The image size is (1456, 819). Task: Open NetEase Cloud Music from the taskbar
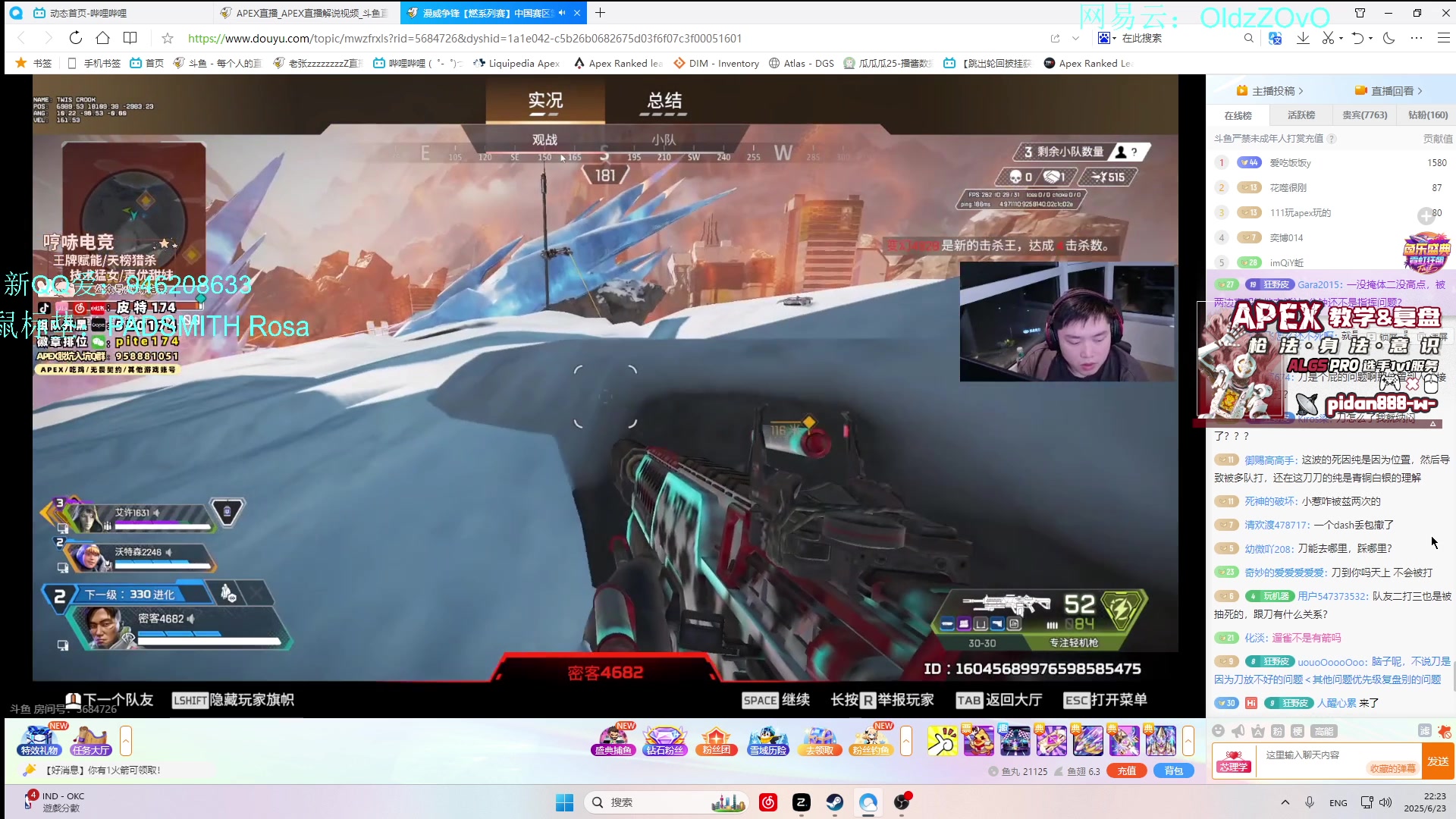point(768,802)
